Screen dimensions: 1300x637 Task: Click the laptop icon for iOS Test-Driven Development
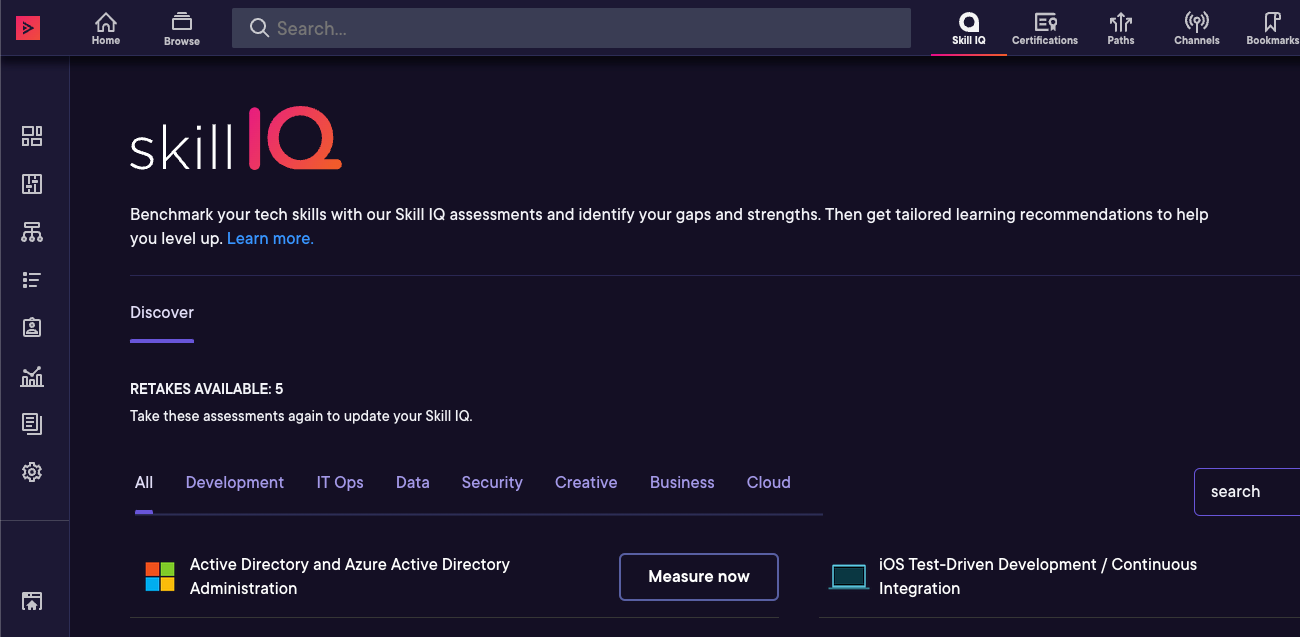(x=849, y=577)
